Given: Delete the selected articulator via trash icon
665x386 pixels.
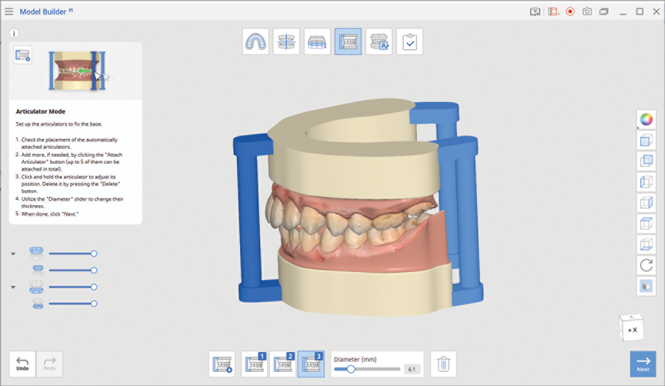Looking at the screenshot, I should click(x=443, y=364).
